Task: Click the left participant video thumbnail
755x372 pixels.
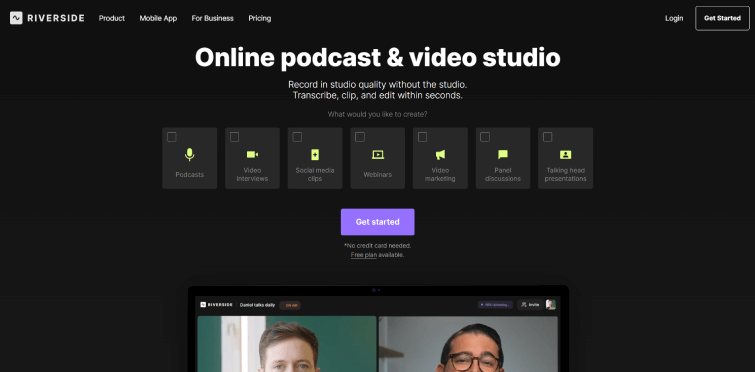Action: click(x=287, y=344)
